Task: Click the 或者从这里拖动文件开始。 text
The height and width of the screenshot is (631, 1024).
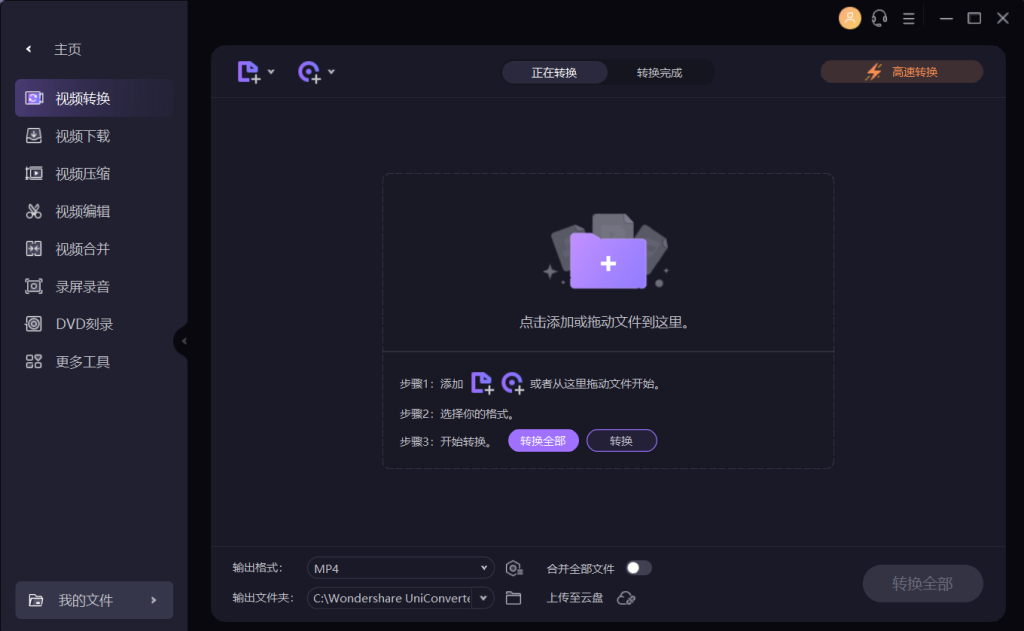Action: 596,384
